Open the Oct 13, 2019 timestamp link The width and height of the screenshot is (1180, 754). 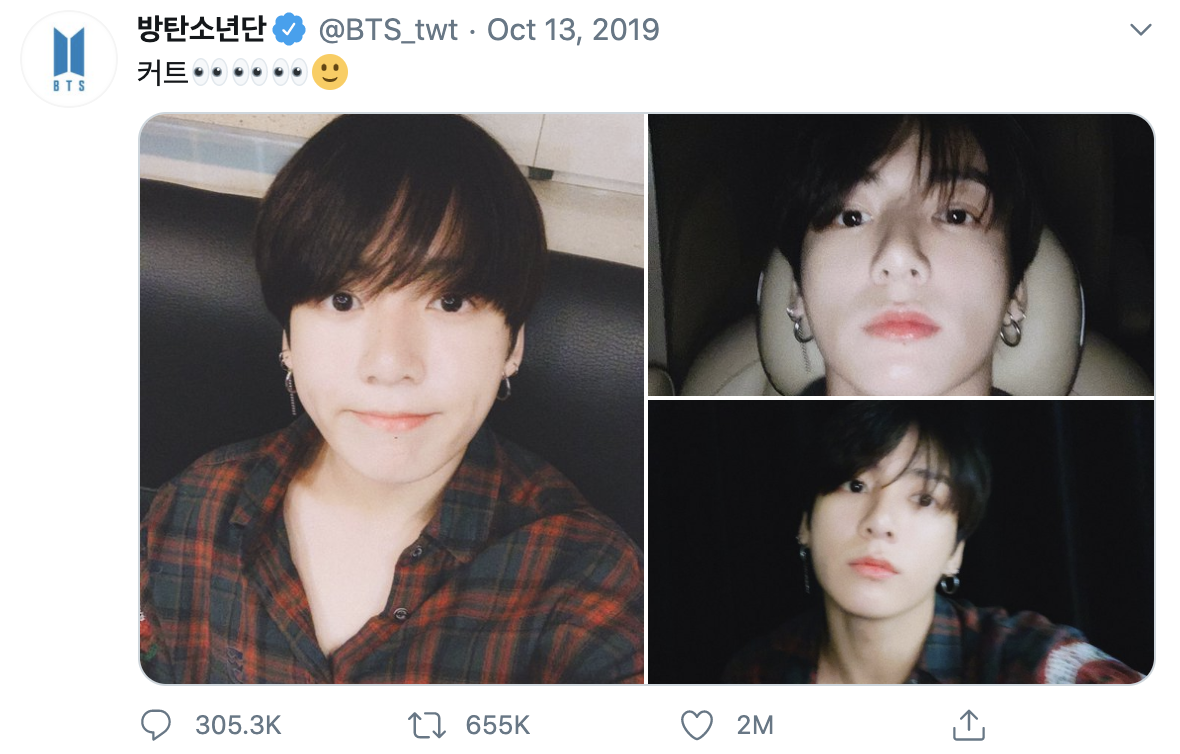tap(573, 30)
